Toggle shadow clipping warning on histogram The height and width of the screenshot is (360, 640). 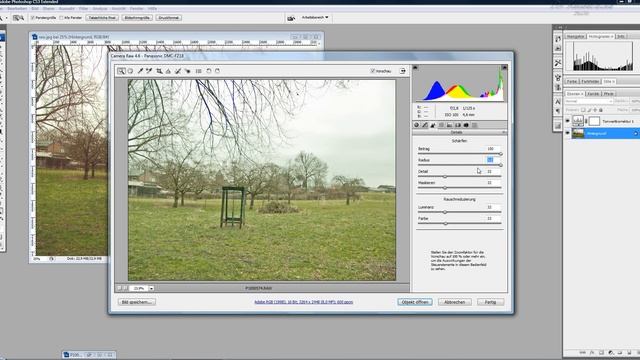coord(415,67)
